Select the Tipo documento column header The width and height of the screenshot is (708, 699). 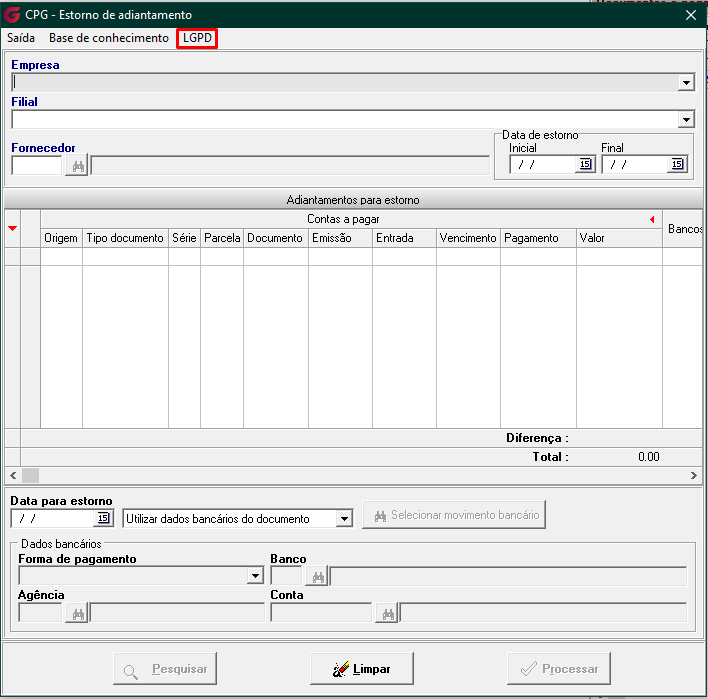point(125,238)
